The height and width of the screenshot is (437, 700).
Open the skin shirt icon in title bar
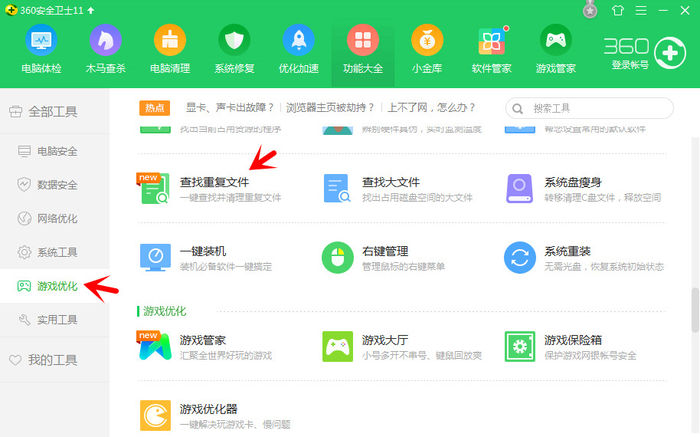[x=618, y=10]
